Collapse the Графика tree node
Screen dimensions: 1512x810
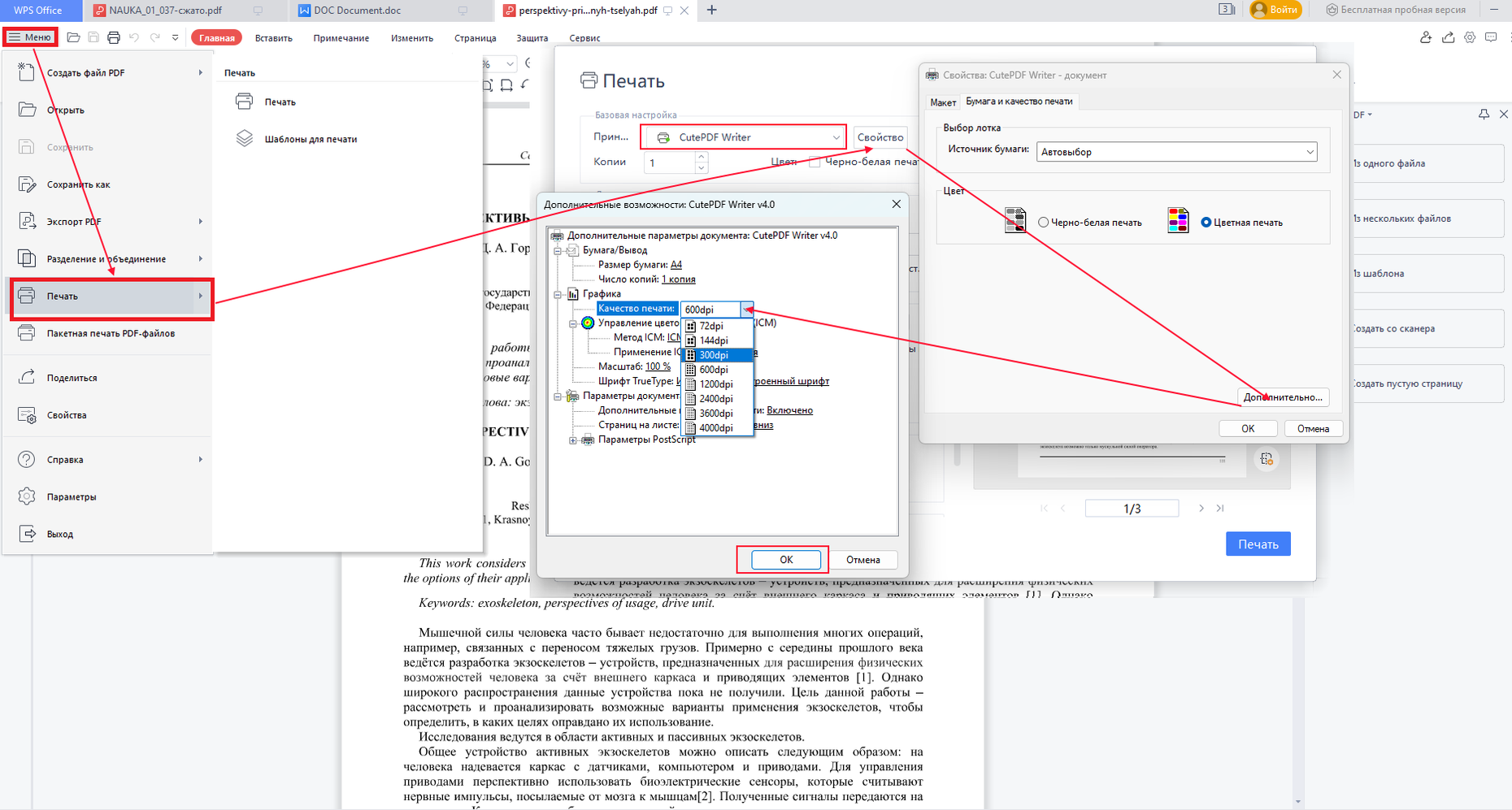pyautogui.click(x=558, y=294)
